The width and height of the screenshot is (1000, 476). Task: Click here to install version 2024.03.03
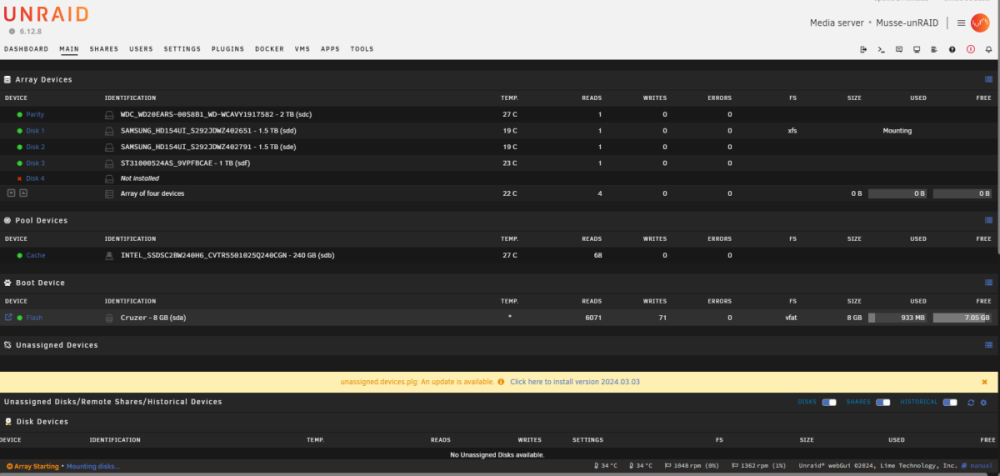click(575, 382)
